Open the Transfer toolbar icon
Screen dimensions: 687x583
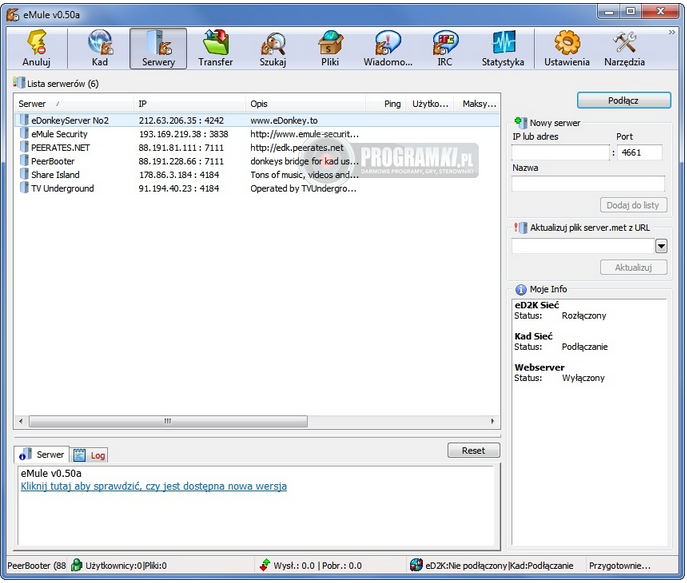pos(216,42)
